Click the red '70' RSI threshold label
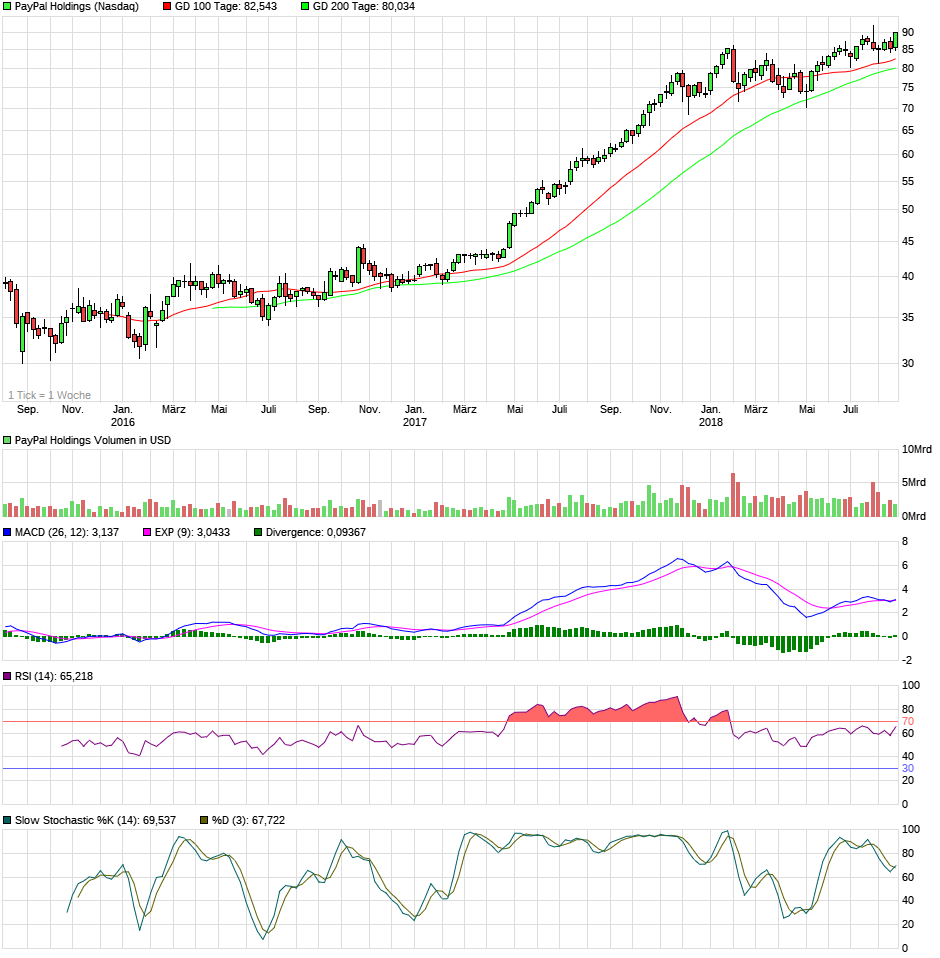The width and height of the screenshot is (940, 958). (908, 722)
